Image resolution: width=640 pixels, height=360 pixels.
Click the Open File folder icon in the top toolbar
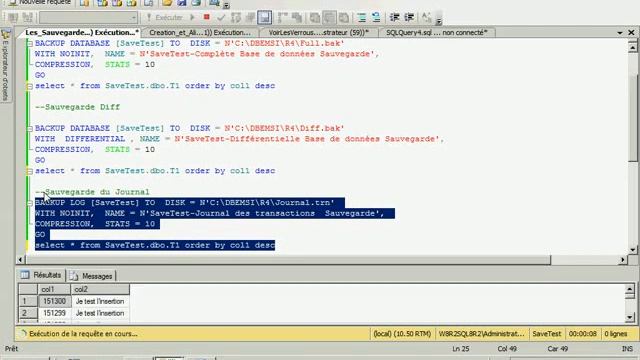167,3
